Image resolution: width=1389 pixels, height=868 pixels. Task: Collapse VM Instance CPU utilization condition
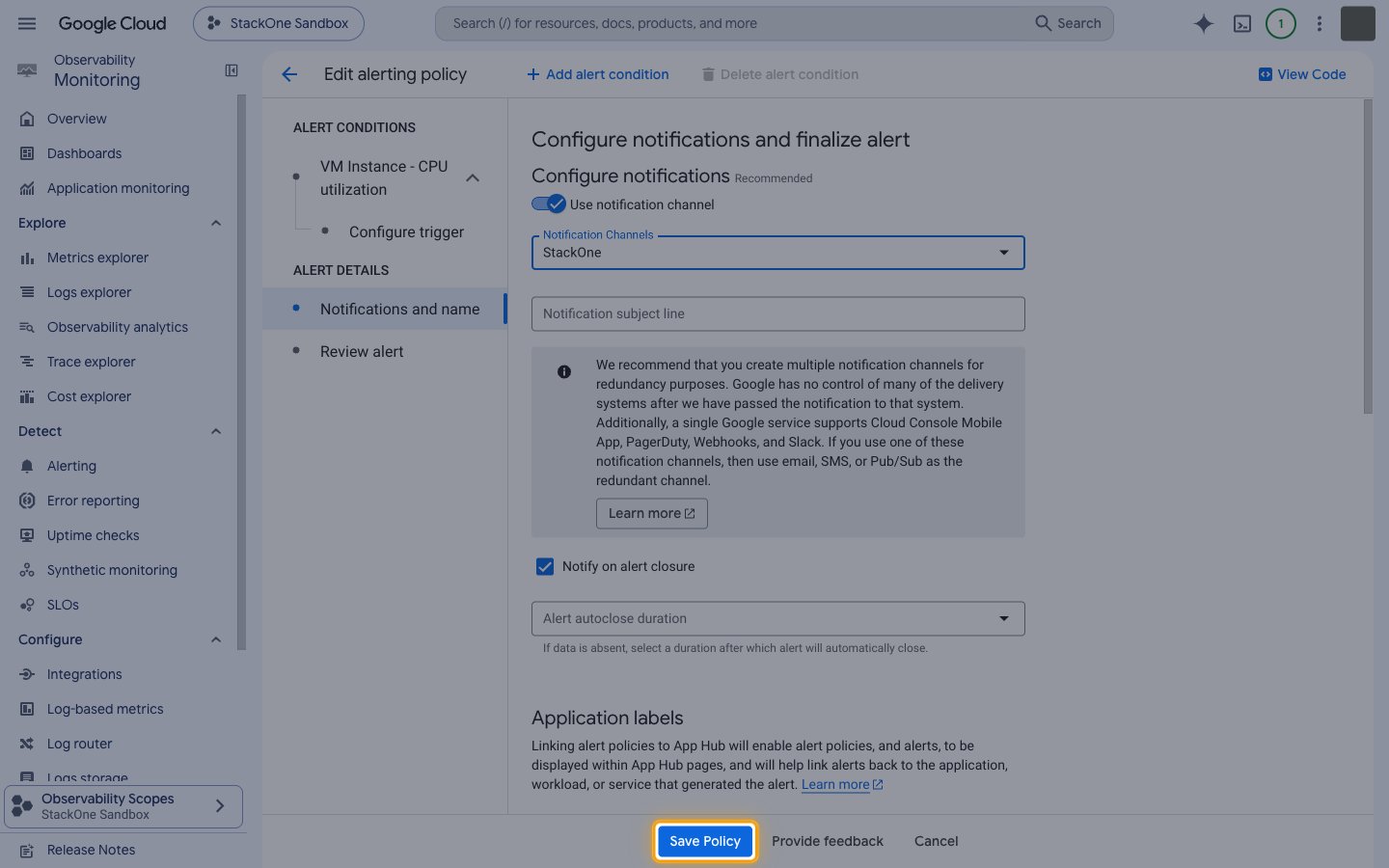coord(473,177)
